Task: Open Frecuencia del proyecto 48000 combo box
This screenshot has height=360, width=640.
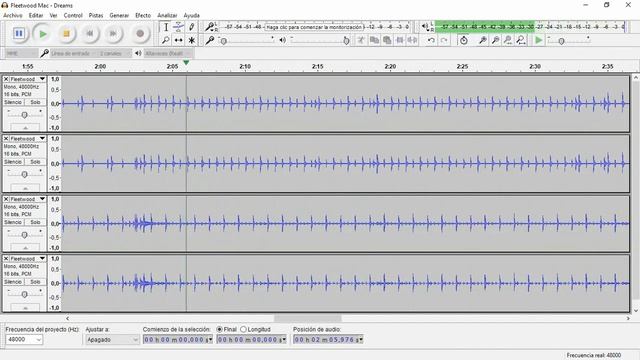Action: (24, 339)
